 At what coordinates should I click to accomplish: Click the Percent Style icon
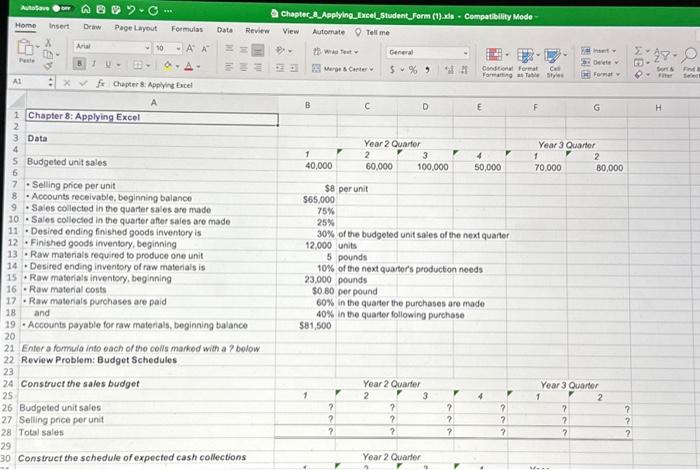tap(413, 70)
